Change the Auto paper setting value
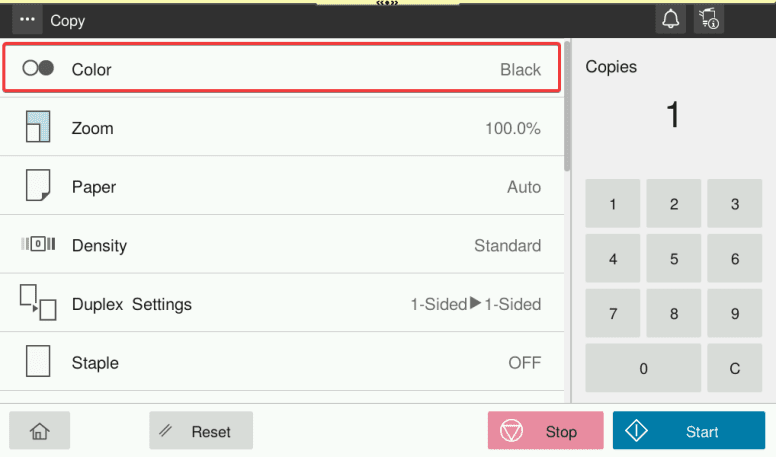This screenshot has width=776, height=457. pyautogui.click(x=523, y=187)
